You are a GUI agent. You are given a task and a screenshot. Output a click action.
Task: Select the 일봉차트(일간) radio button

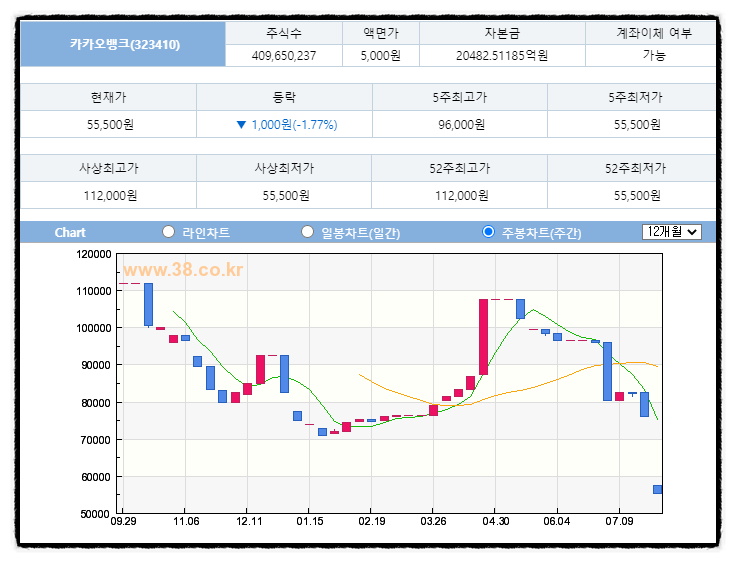click(307, 232)
